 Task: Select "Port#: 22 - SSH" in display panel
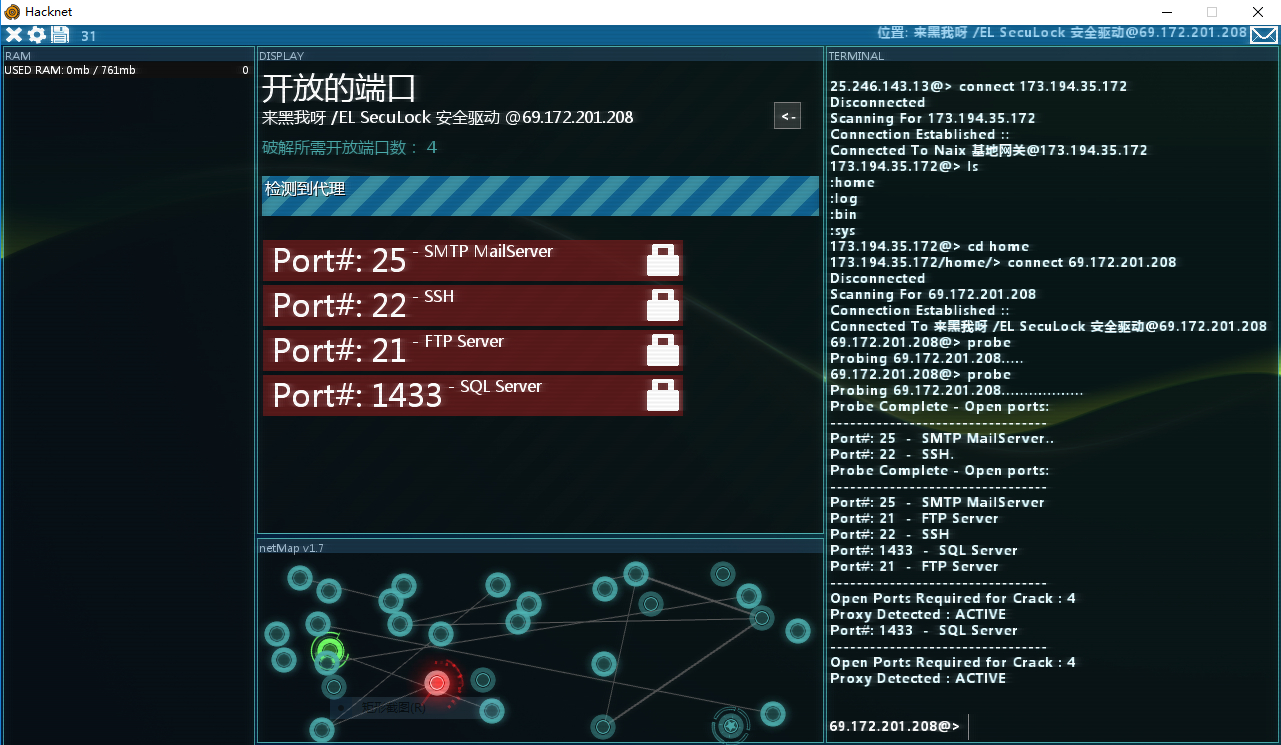(x=473, y=305)
